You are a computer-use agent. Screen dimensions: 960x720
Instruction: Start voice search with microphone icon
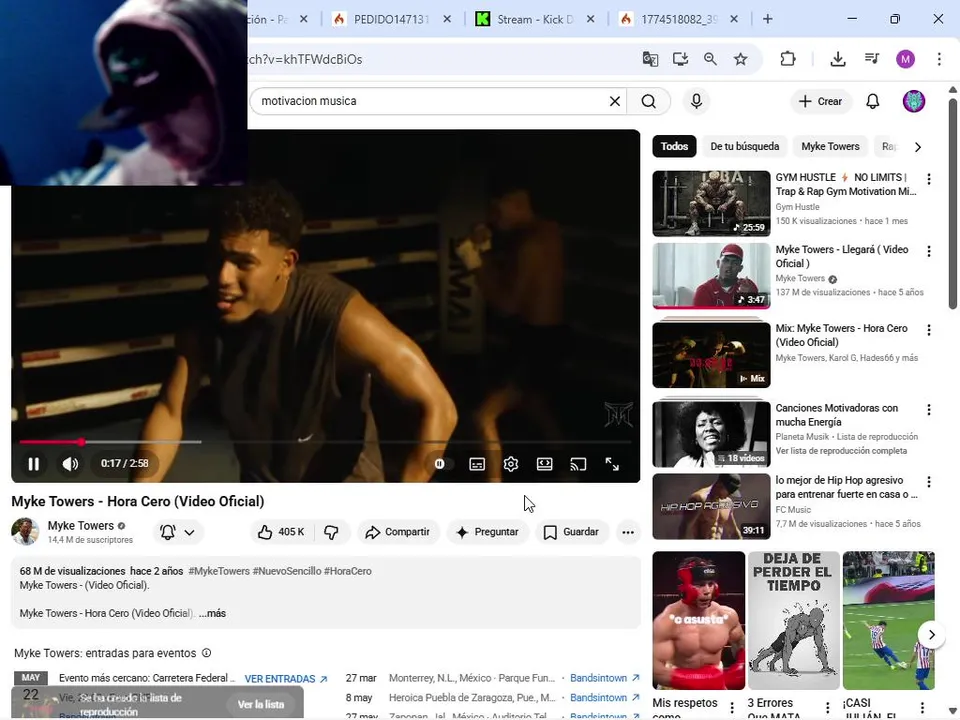coord(696,101)
